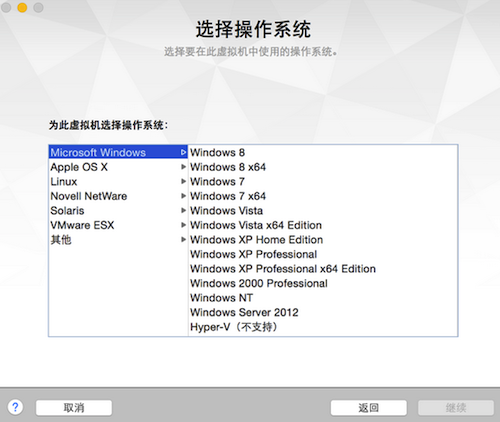This screenshot has width=500, height=422.
Task: Choose the Linux category
Action: [x=118, y=182]
